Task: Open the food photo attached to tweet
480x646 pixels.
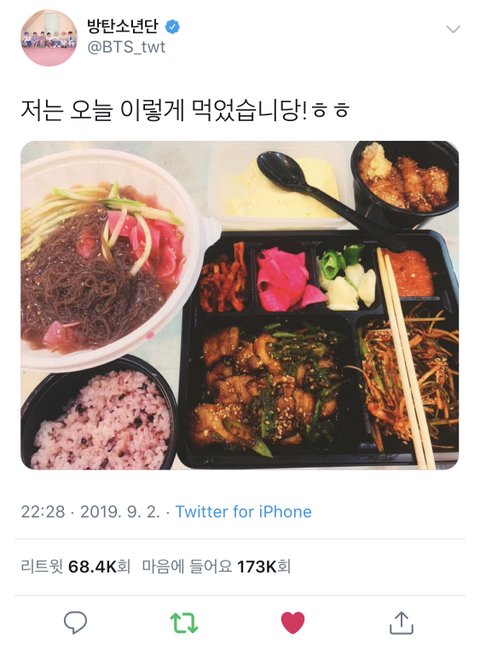Action: click(240, 305)
